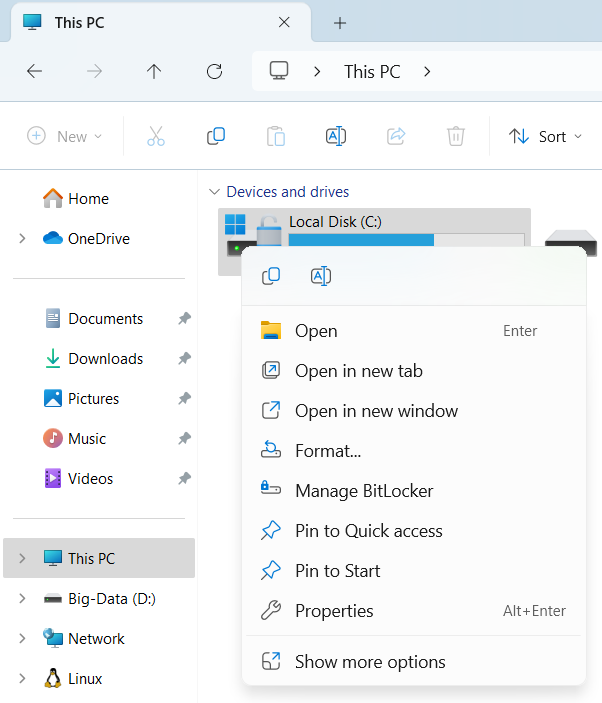Expand the OneDrive tree node
Screen dimensions: 602x703
(x=22, y=239)
